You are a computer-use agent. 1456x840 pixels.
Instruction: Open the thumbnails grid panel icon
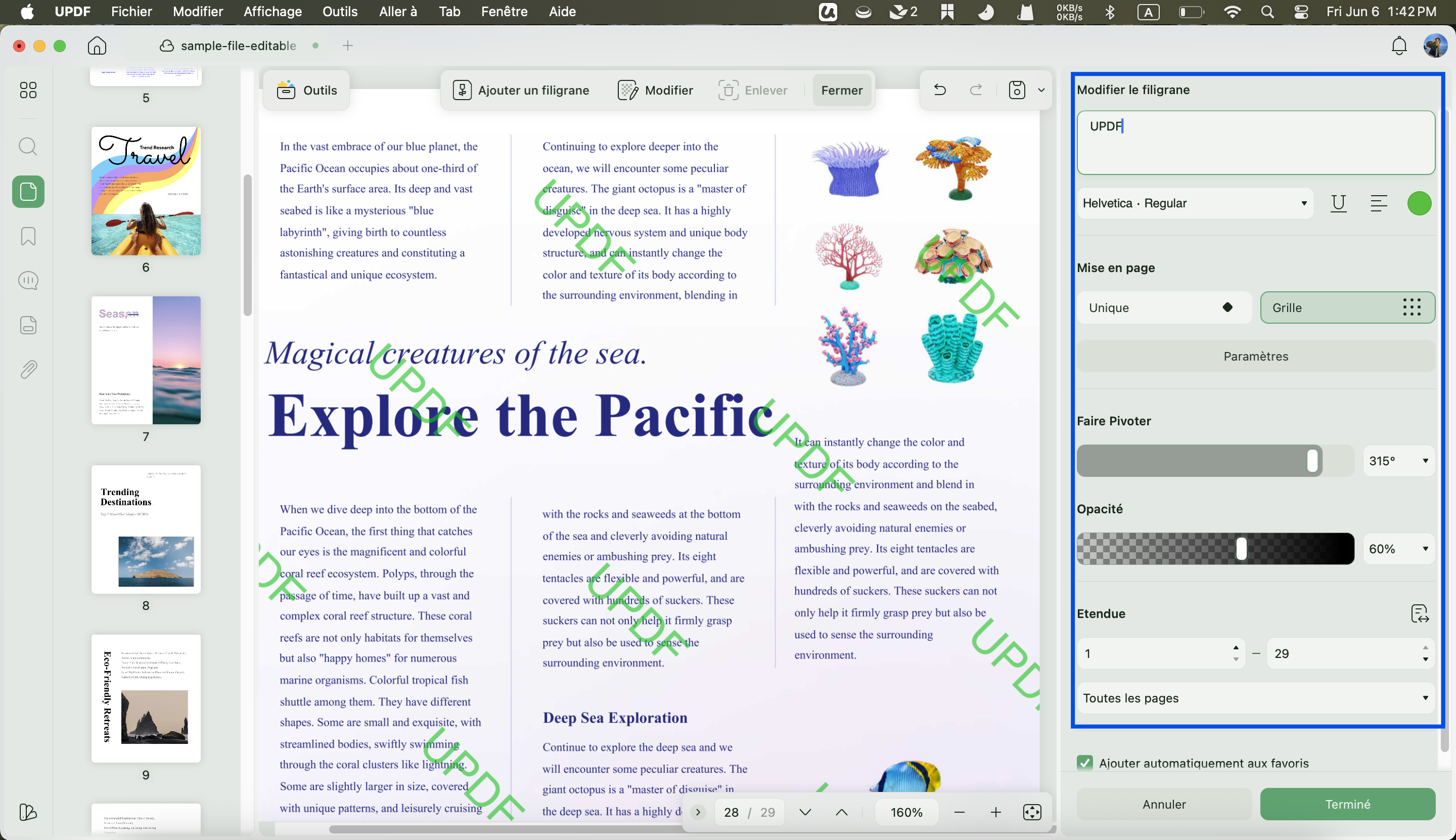click(x=28, y=90)
